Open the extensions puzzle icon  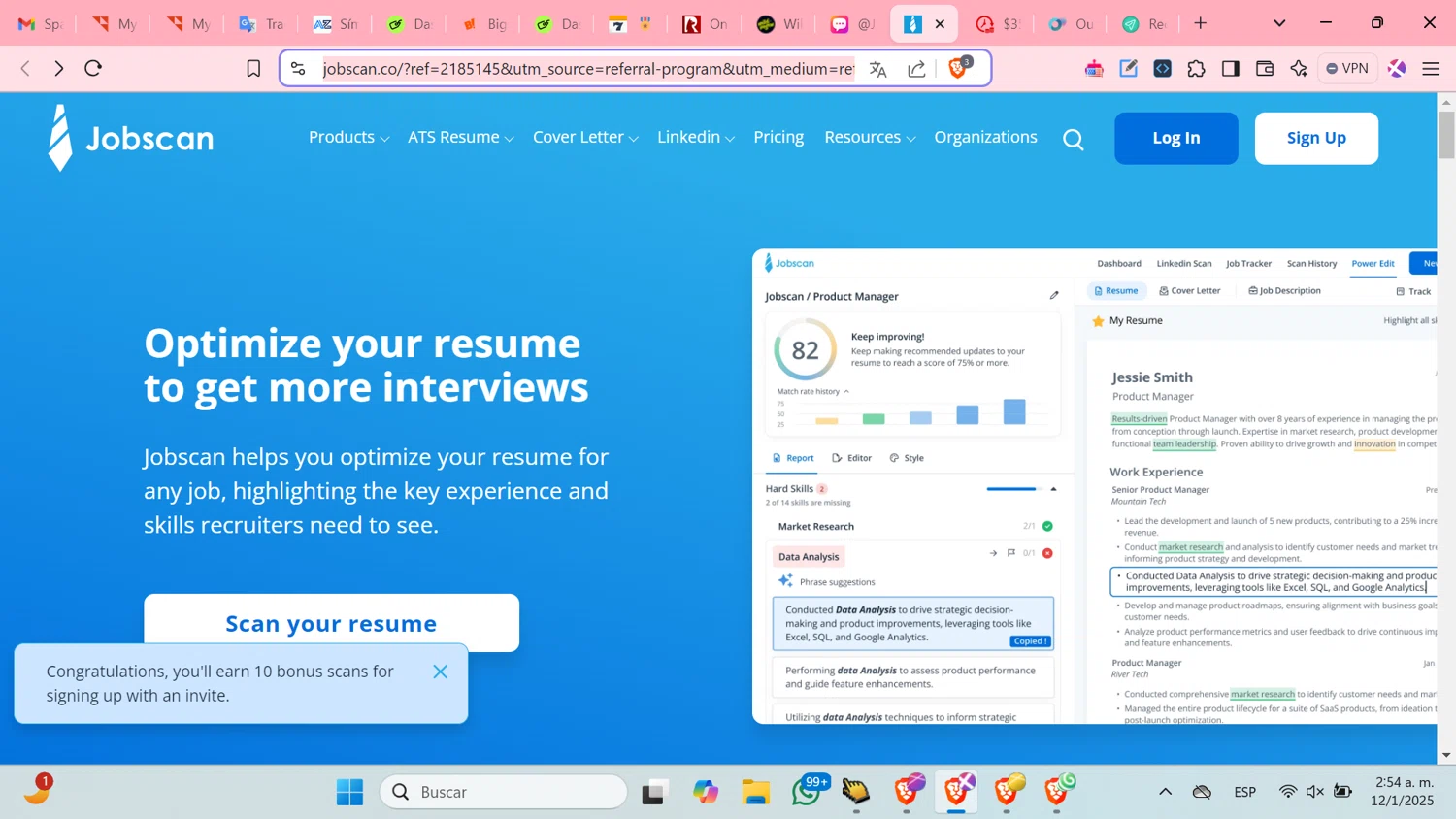(1196, 68)
